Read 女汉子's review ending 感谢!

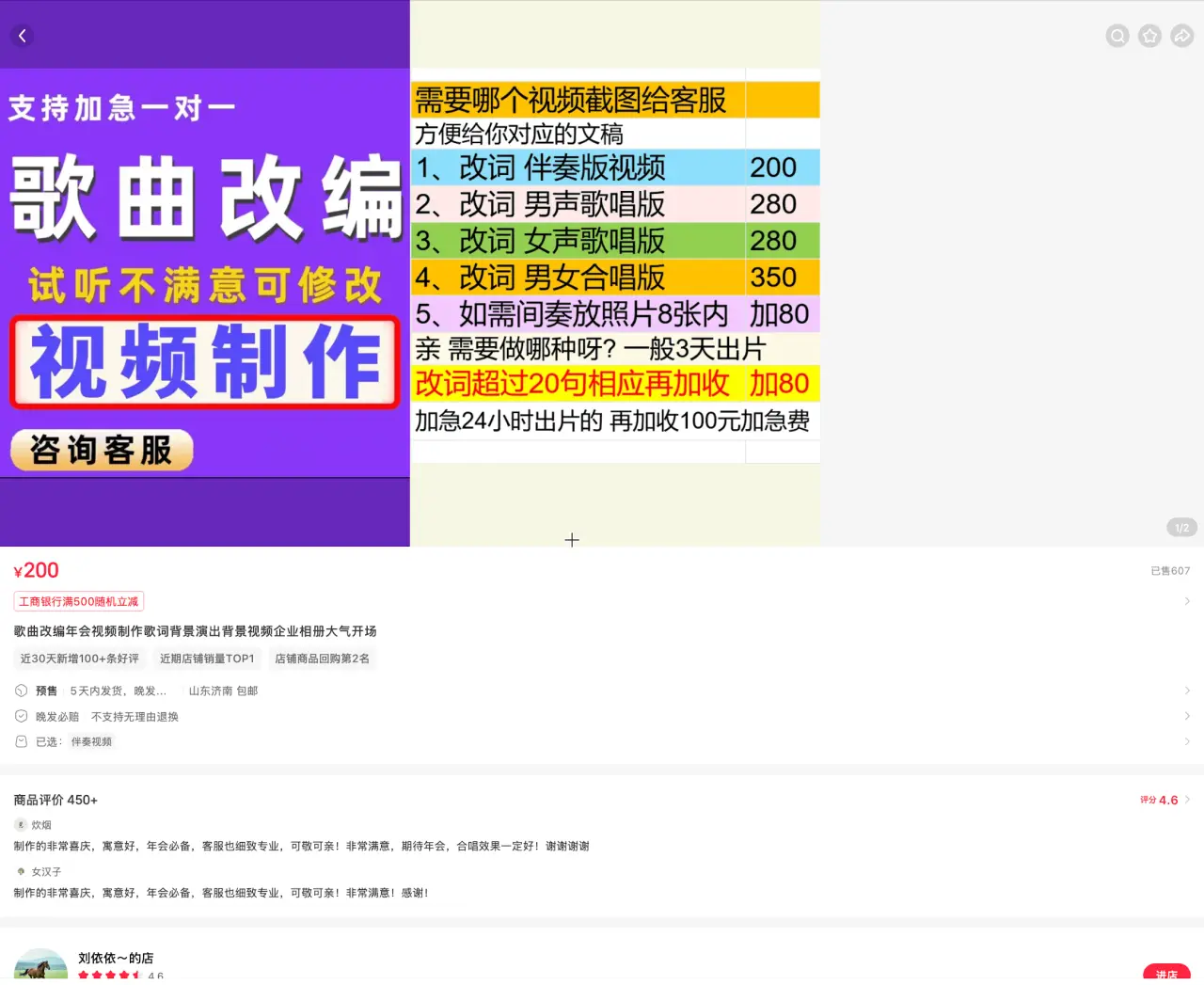[x=221, y=893]
